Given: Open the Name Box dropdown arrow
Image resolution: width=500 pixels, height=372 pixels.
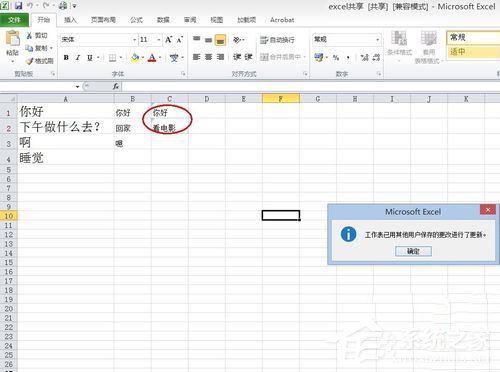Looking at the screenshot, I should 77,87.
